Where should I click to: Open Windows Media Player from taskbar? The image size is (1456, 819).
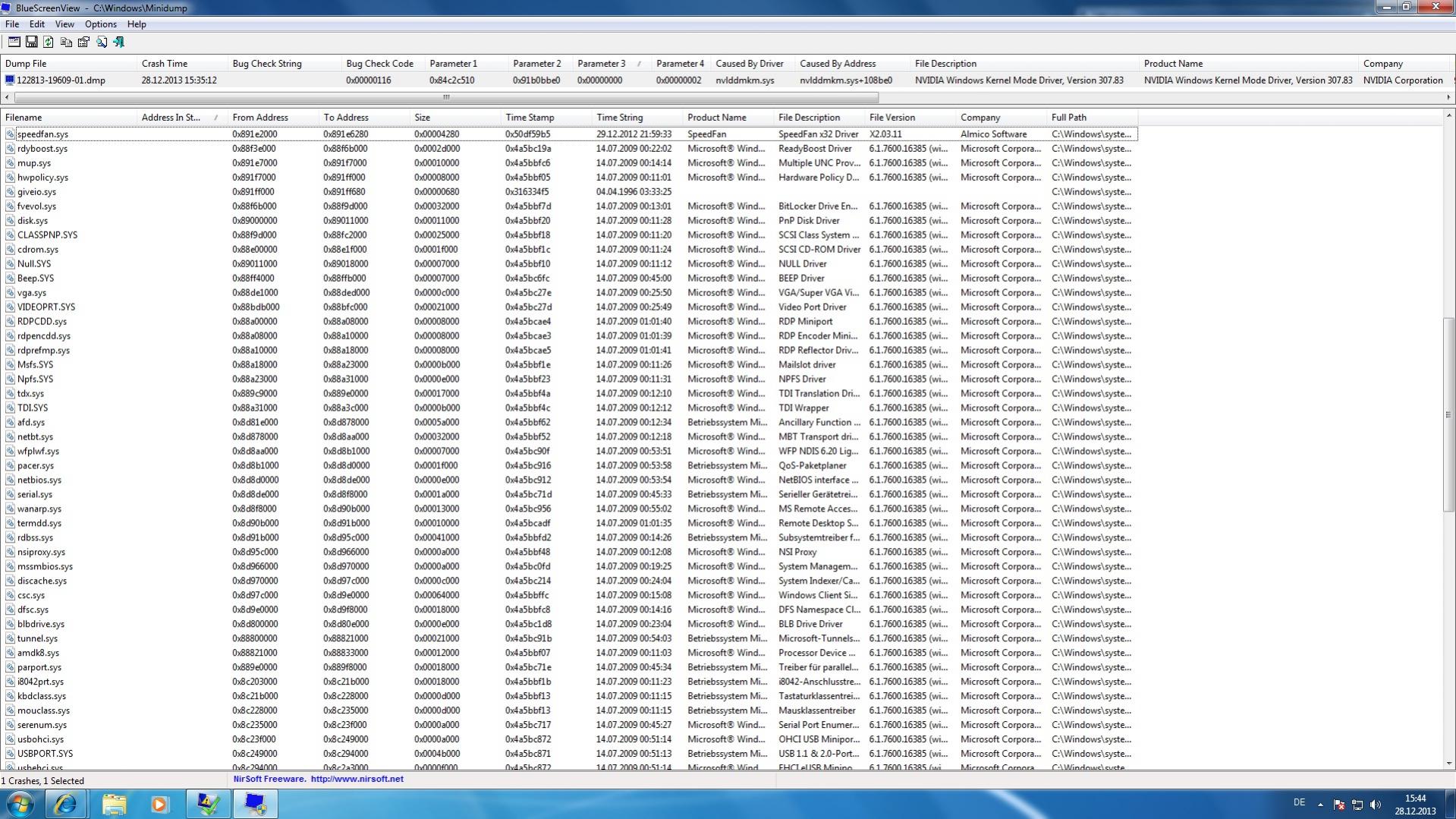159,805
